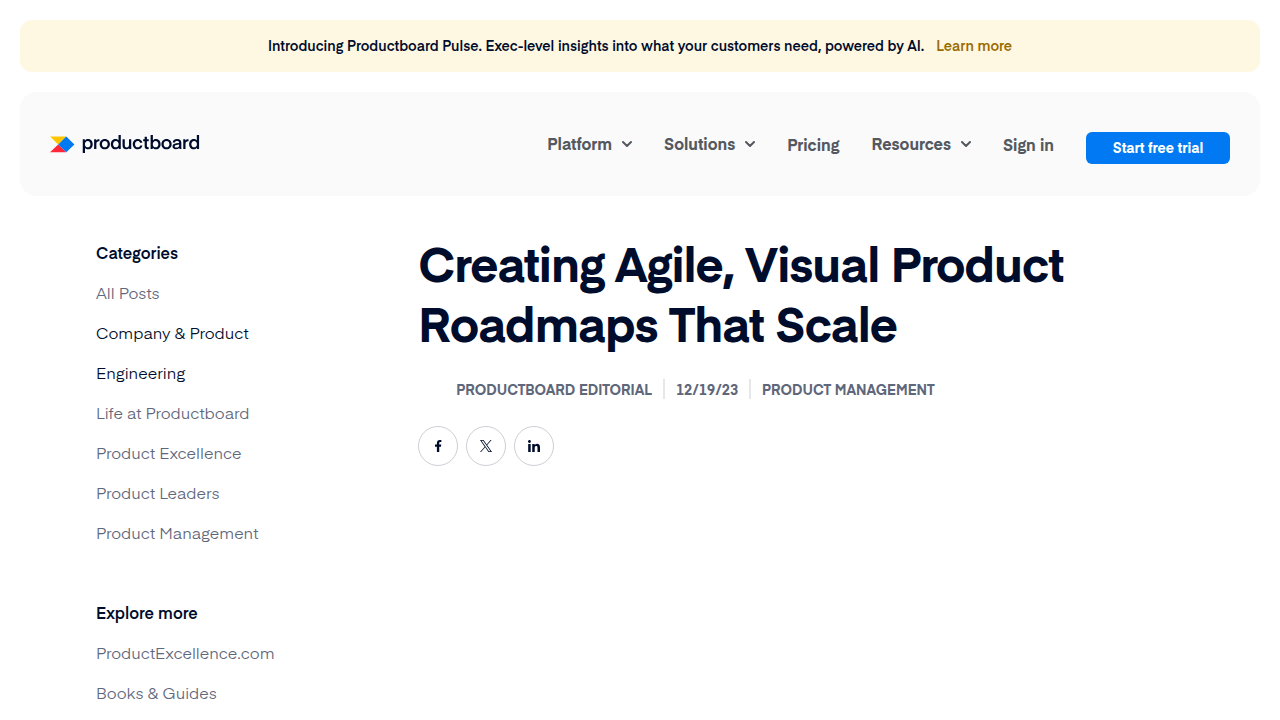The height and width of the screenshot is (720, 1280).
Task: Select the Life at Productboard category
Action: [x=172, y=413]
